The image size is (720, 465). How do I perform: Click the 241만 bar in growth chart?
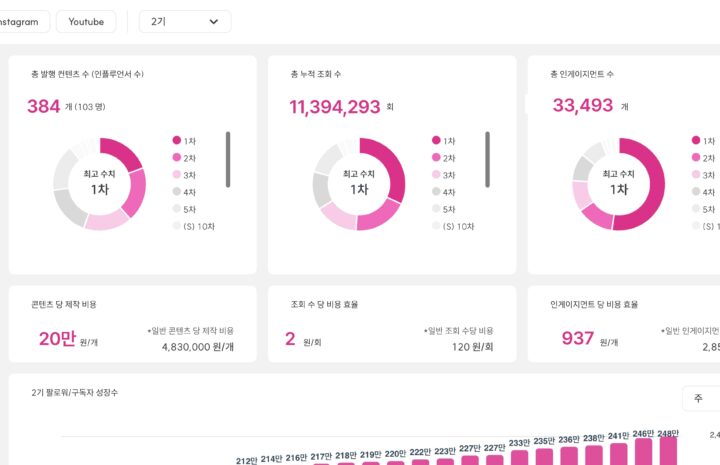[x=619, y=454]
